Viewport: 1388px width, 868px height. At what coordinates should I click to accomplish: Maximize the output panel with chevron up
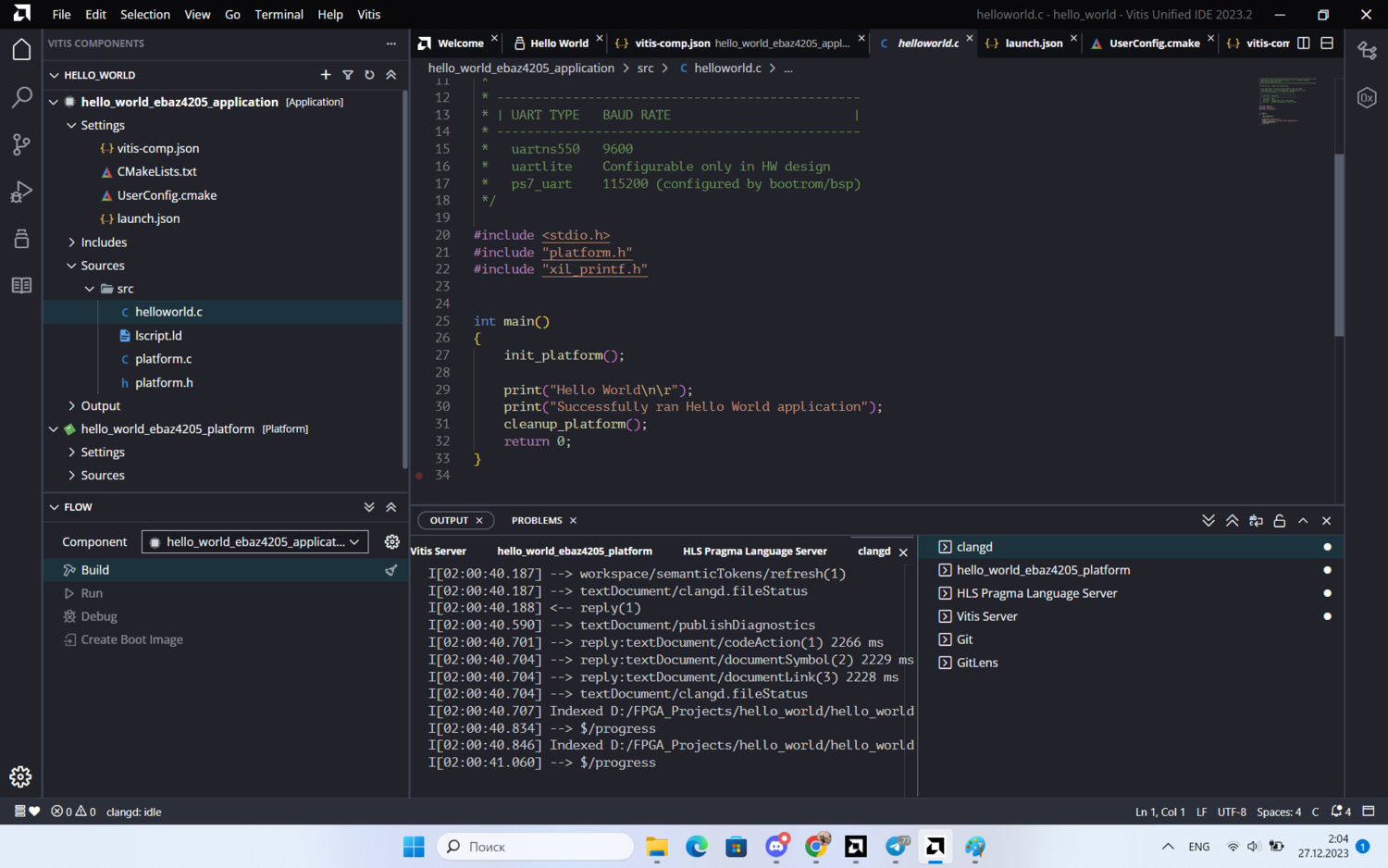(1303, 521)
